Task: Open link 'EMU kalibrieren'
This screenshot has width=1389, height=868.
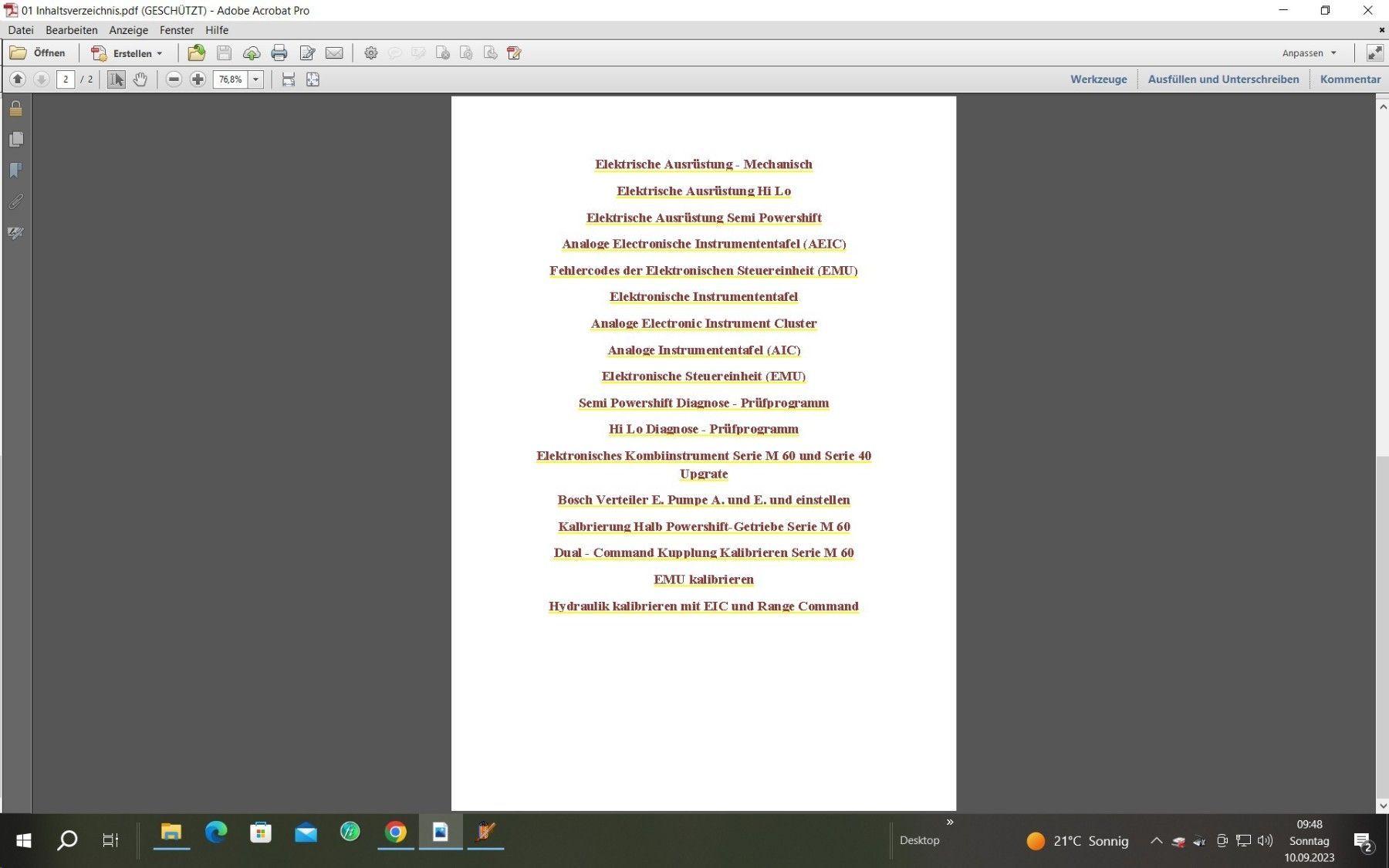Action: (x=703, y=579)
